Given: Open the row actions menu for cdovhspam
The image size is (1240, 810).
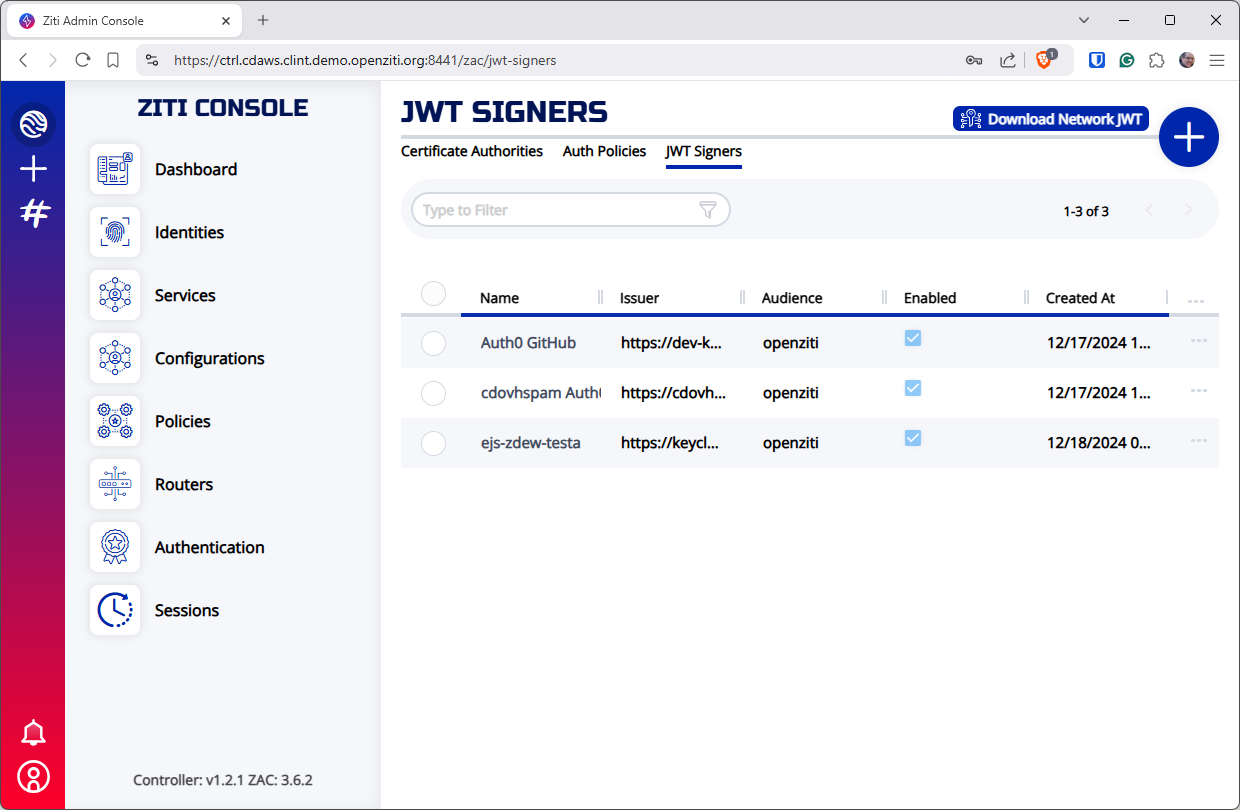Looking at the screenshot, I should pos(1198,390).
